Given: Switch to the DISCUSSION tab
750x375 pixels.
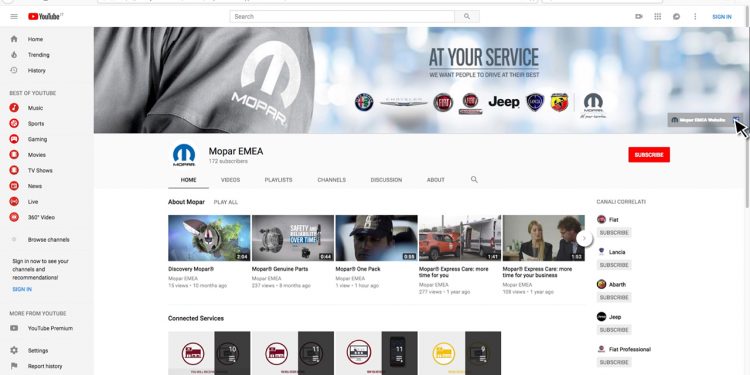Looking at the screenshot, I should tap(386, 180).
